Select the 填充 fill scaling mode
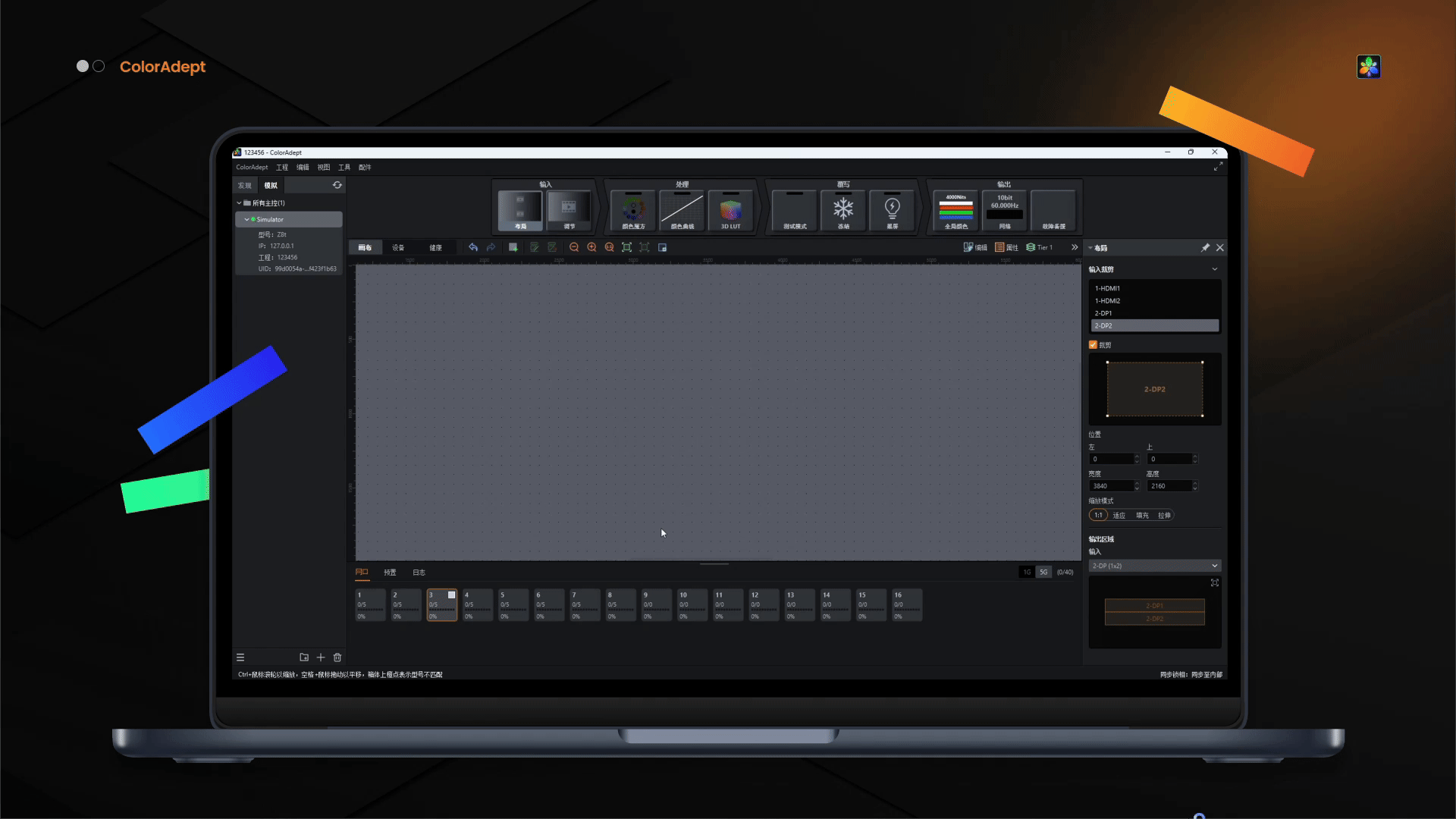The width and height of the screenshot is (1456, 819). click(x=1142, y=515)
